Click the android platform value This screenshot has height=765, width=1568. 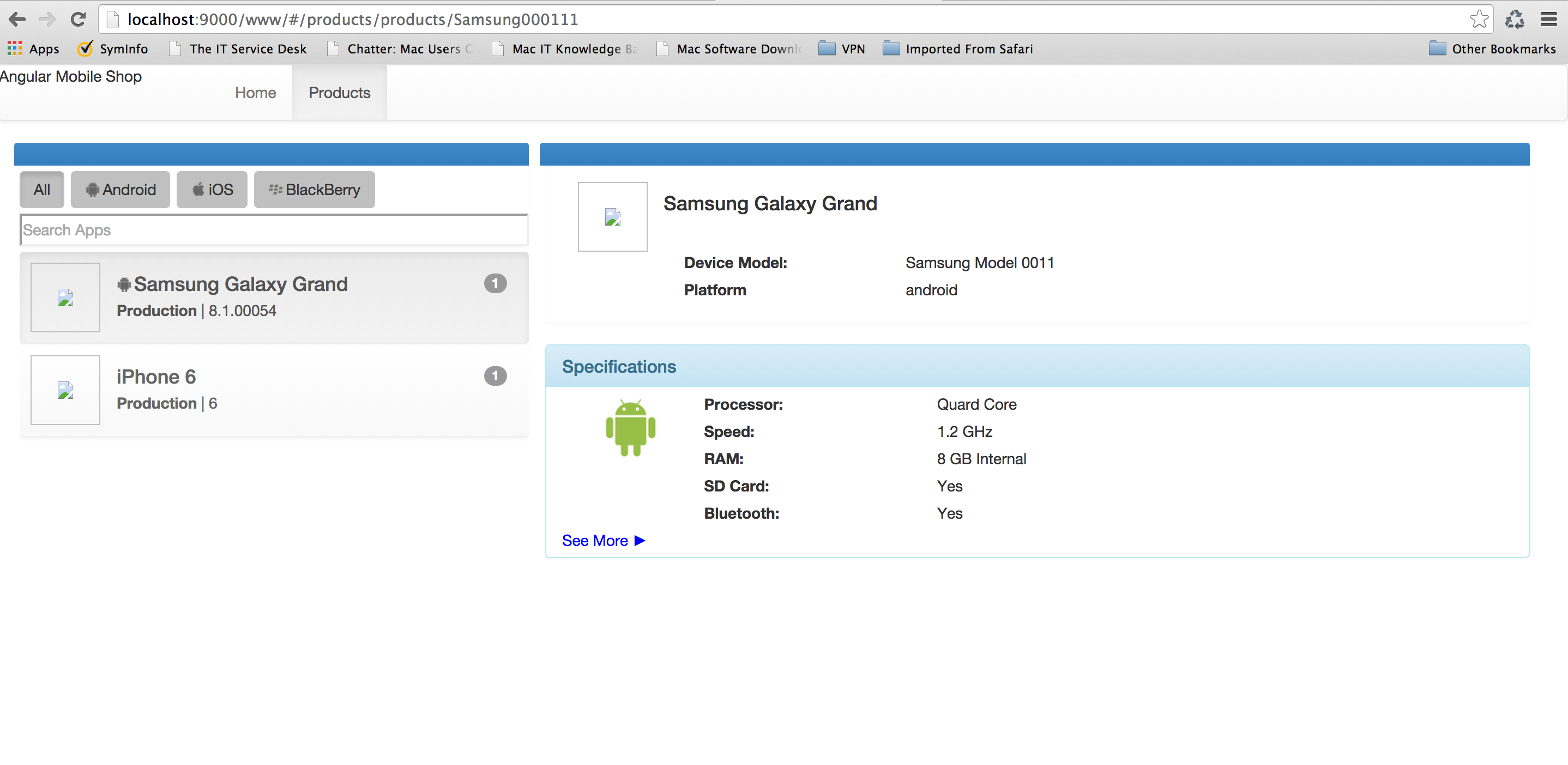click(x=931, y=290)
